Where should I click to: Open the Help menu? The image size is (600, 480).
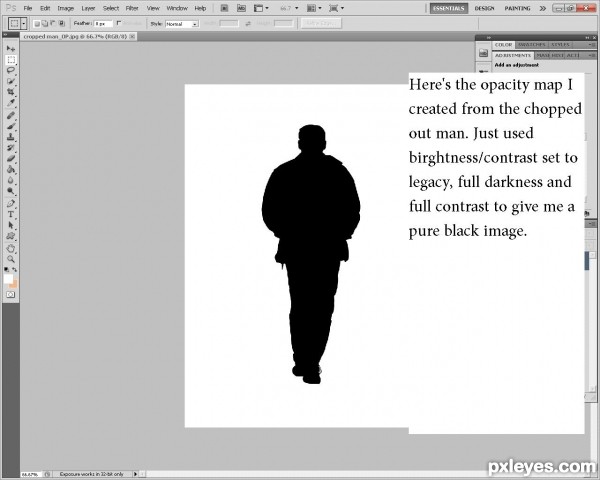(x=201, y=8)
